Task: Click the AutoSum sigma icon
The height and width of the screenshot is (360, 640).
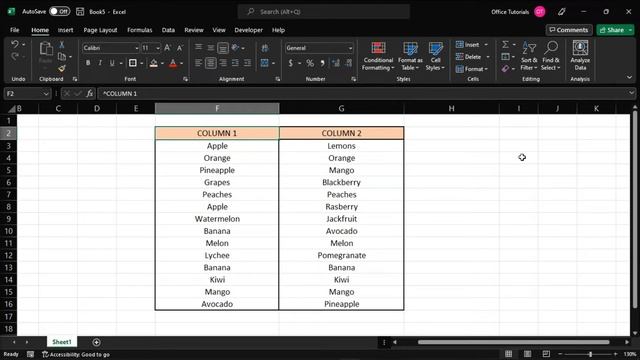Action: click(505, 44)
